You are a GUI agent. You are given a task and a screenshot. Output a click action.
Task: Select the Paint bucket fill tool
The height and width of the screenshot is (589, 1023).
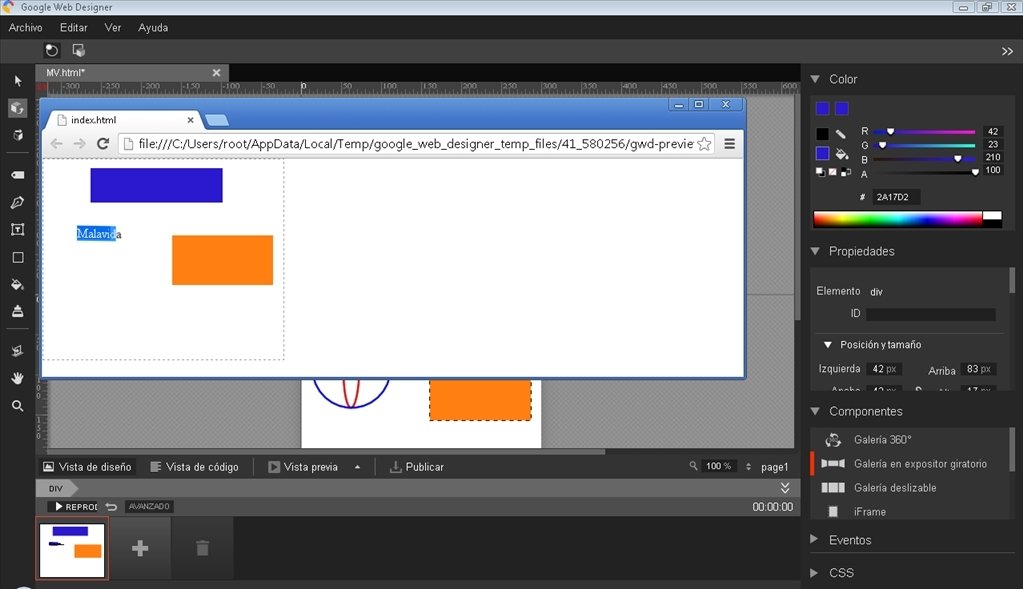[18, 284]
